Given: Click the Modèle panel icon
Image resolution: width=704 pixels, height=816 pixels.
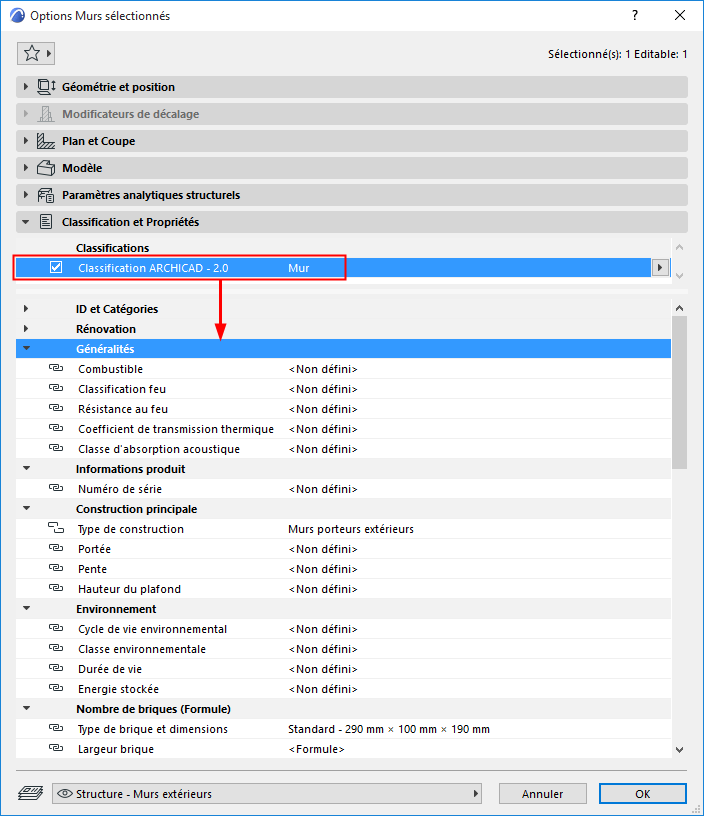Looking at the screenshot, I should pos(46,168).
